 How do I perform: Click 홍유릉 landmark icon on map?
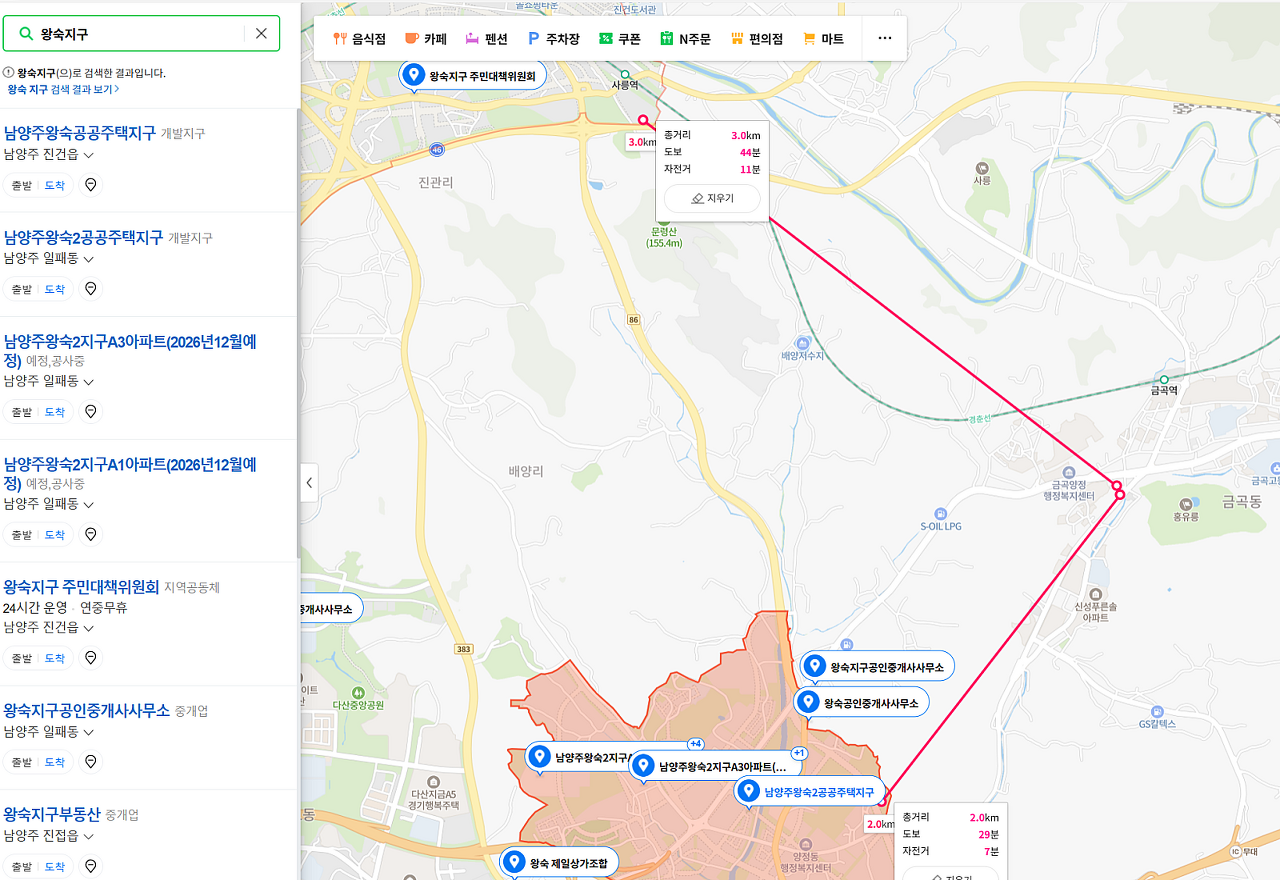click(1185, 504)
